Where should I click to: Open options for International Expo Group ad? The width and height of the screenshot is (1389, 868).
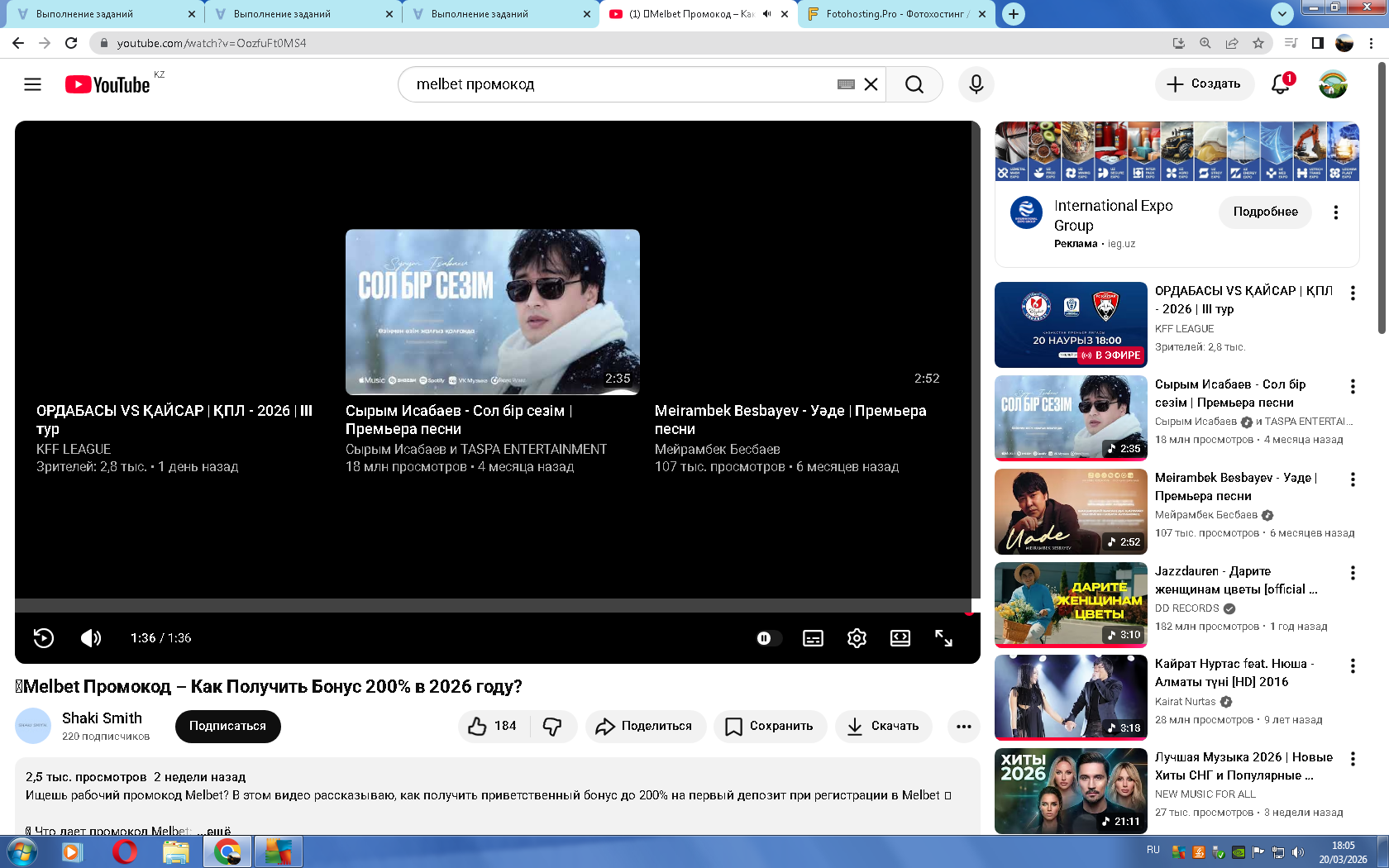pyautogui.click(x=1335, y=212)
